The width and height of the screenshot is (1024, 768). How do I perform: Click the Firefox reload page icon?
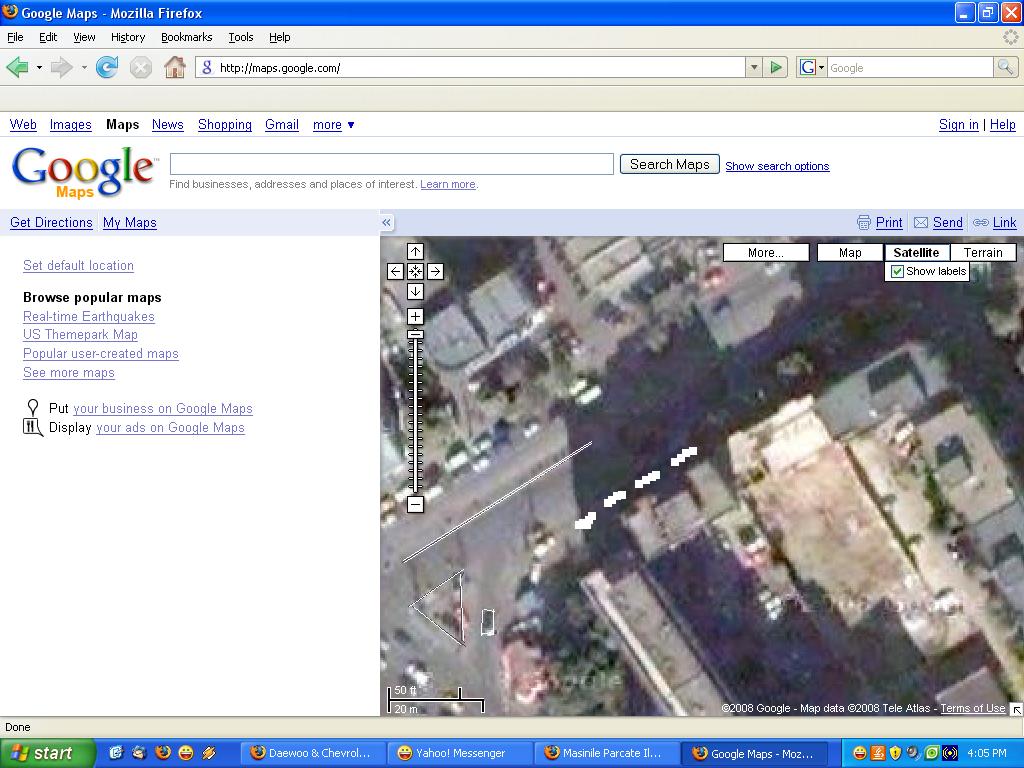(x=107, y=68)
